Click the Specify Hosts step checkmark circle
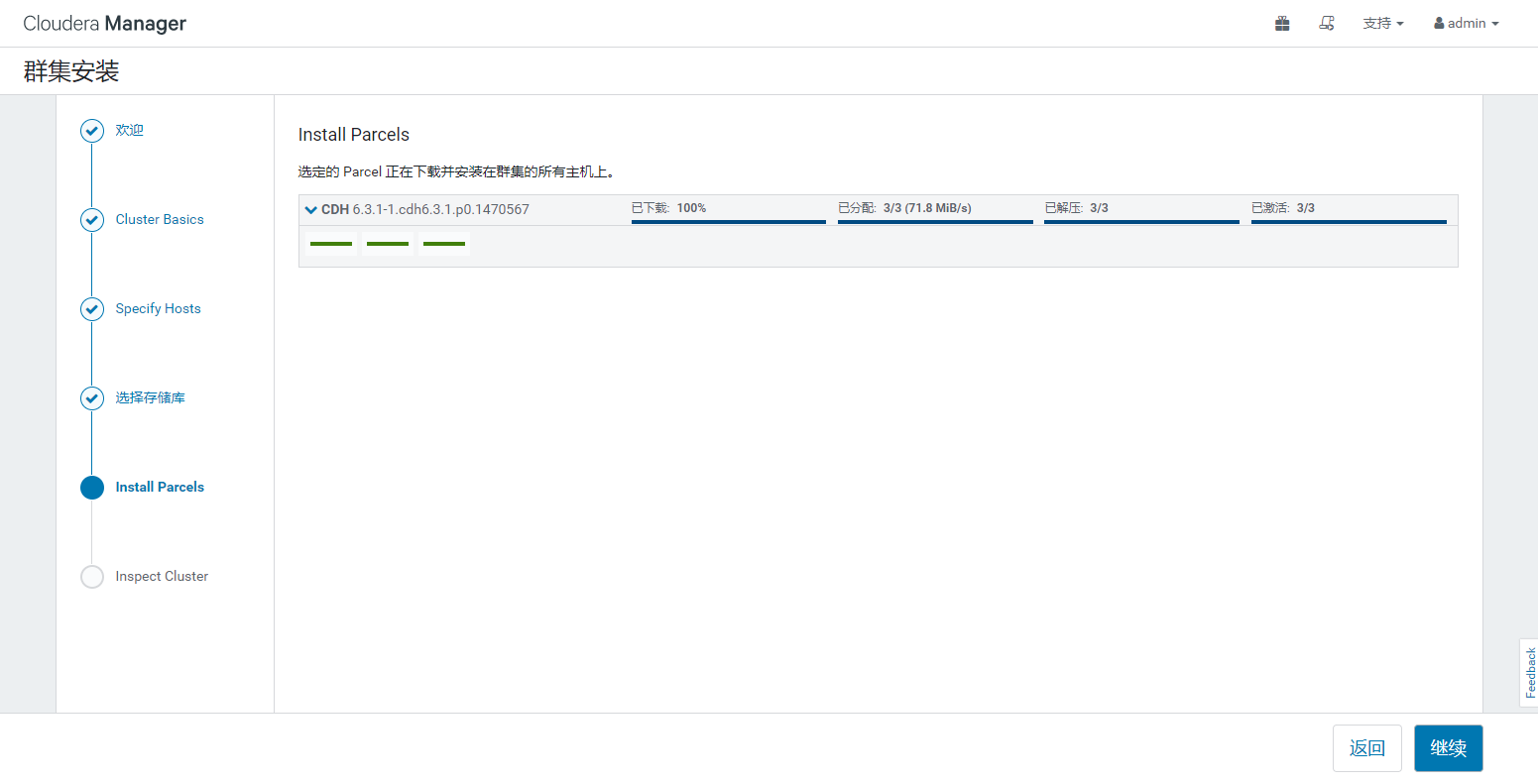 (x=92, y=309)
